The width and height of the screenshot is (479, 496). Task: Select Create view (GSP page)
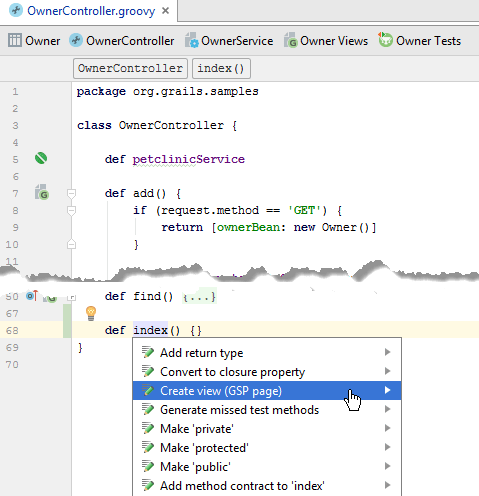pos(267,391)
